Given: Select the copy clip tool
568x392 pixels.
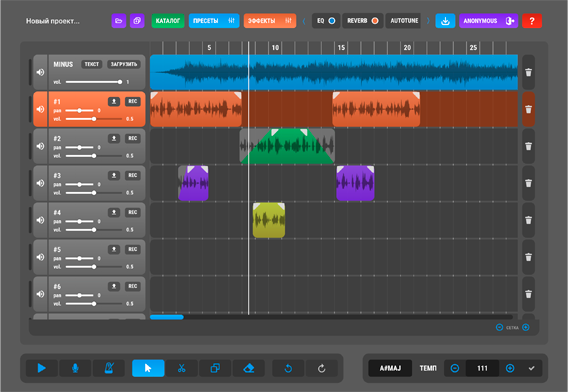Looking at the screenshot, I should [215, 368].
